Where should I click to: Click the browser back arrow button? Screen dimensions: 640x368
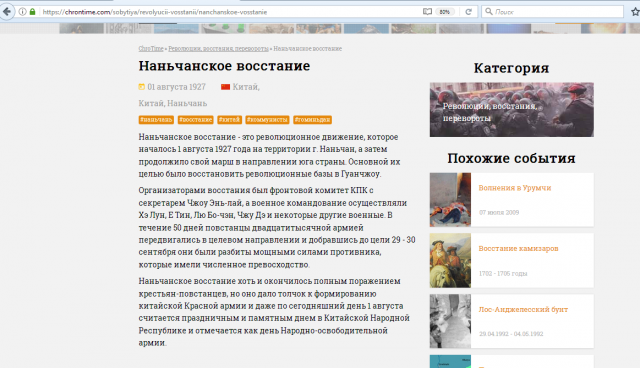point(7,12)
